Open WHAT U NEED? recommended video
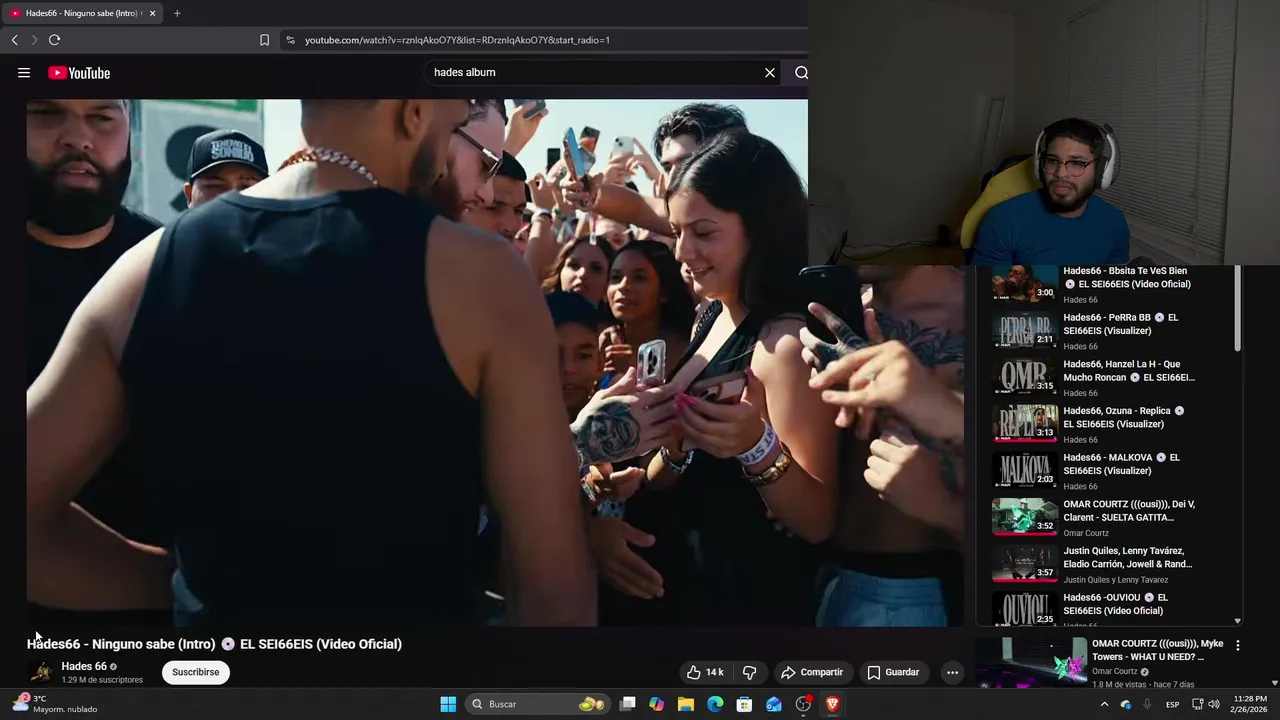Screen dimensions: 1280x720 tap(1157, 650)
